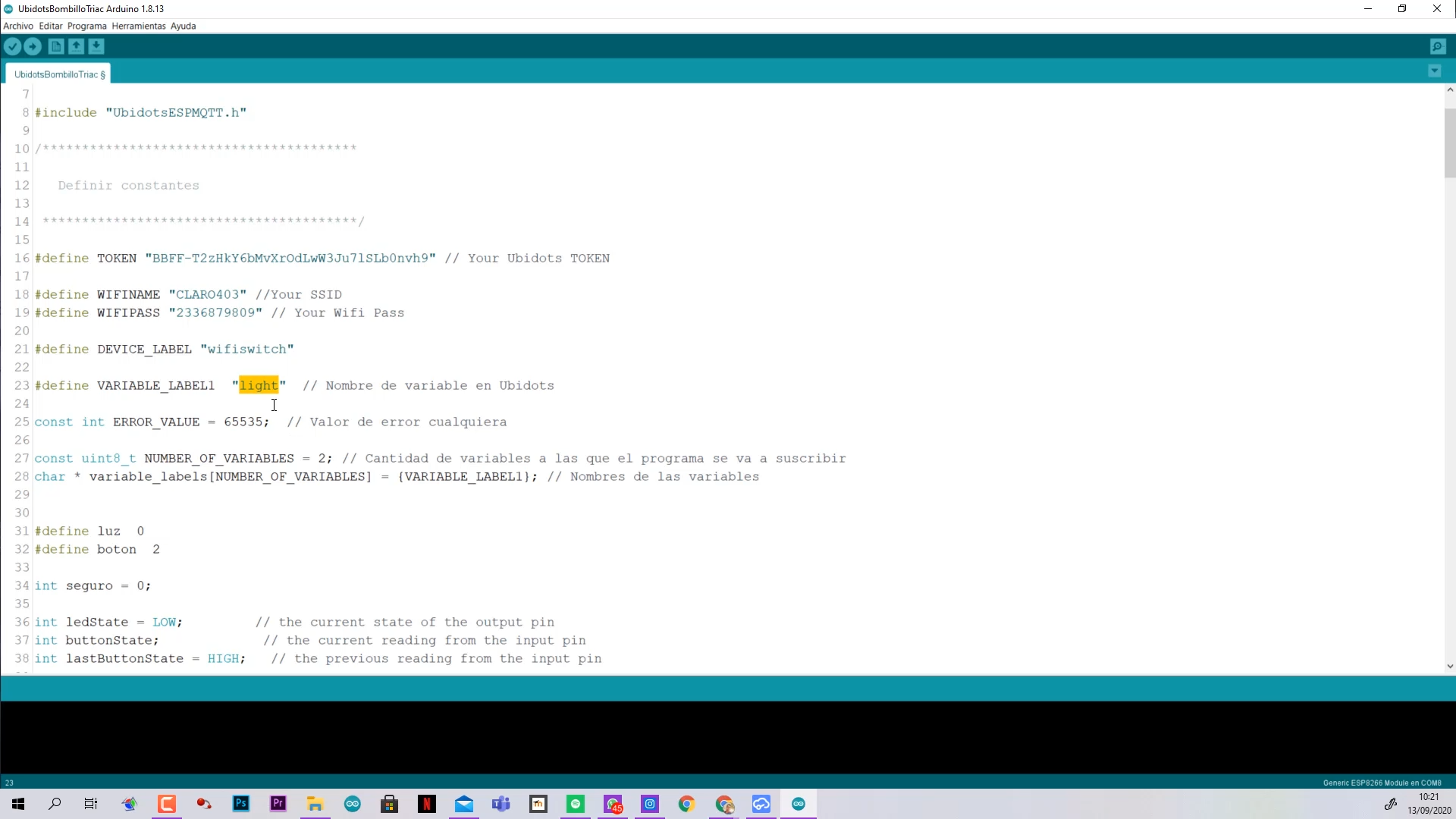
Task: Click the Chrome browser taskbar icon
Action: [687, 804]
